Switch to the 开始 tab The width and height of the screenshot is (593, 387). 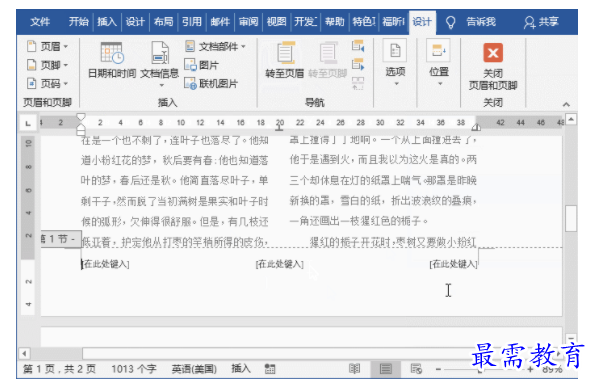click(78, 22)
